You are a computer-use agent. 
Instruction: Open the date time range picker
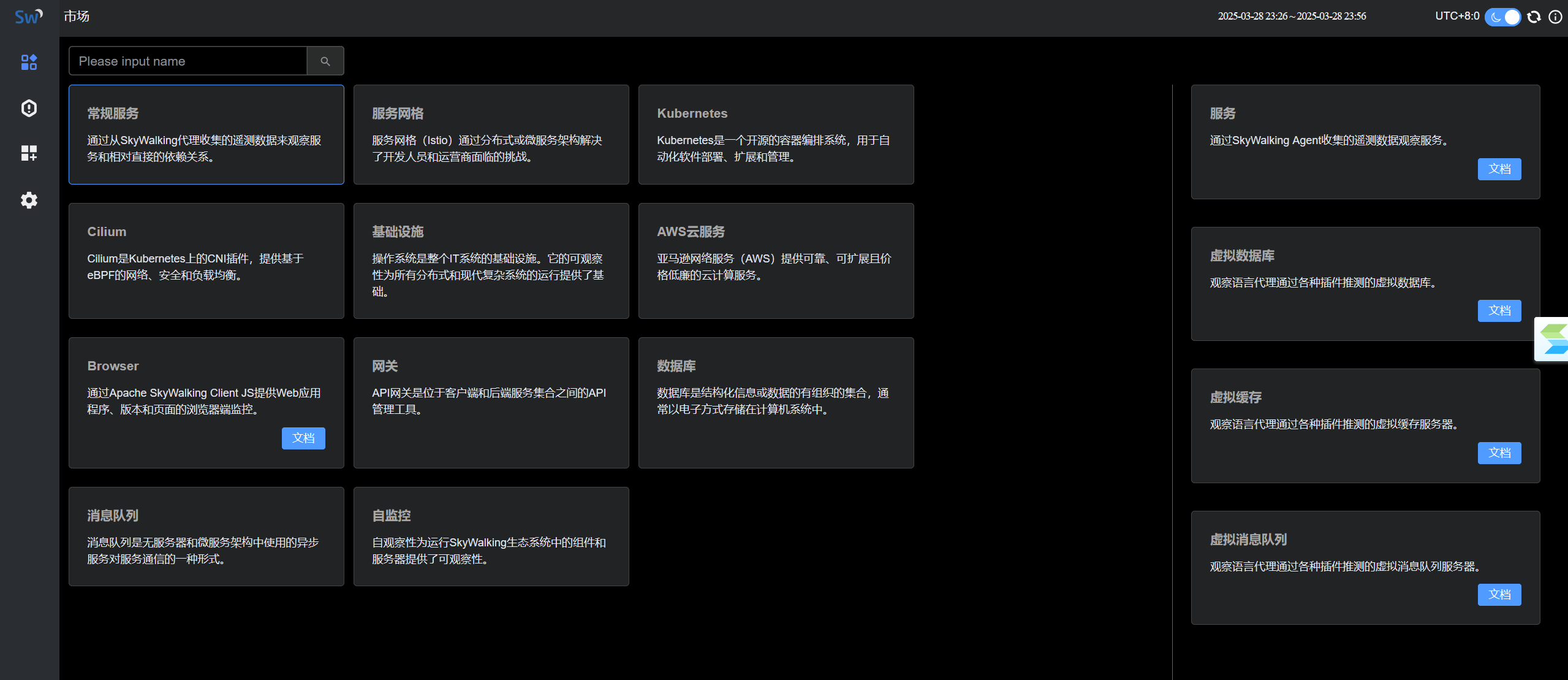click(x=1292, y=16)
